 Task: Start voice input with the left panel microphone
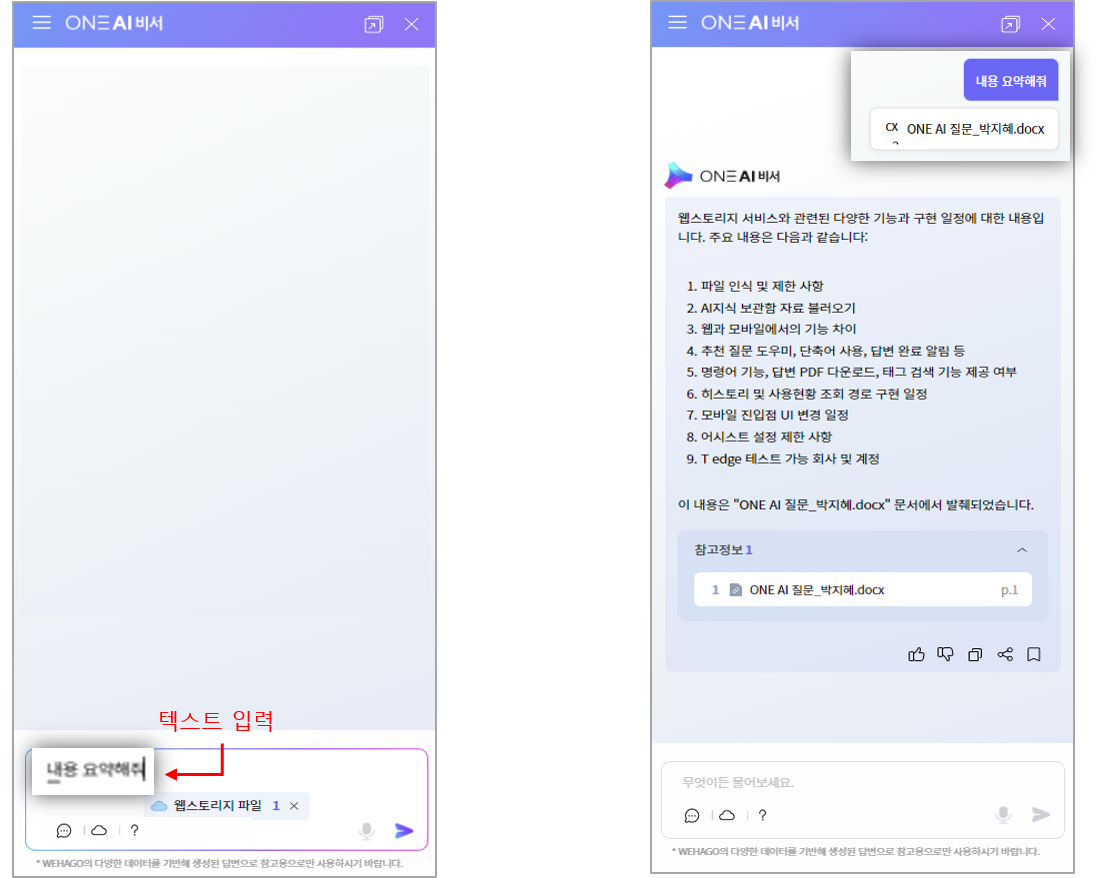[366, 831]
